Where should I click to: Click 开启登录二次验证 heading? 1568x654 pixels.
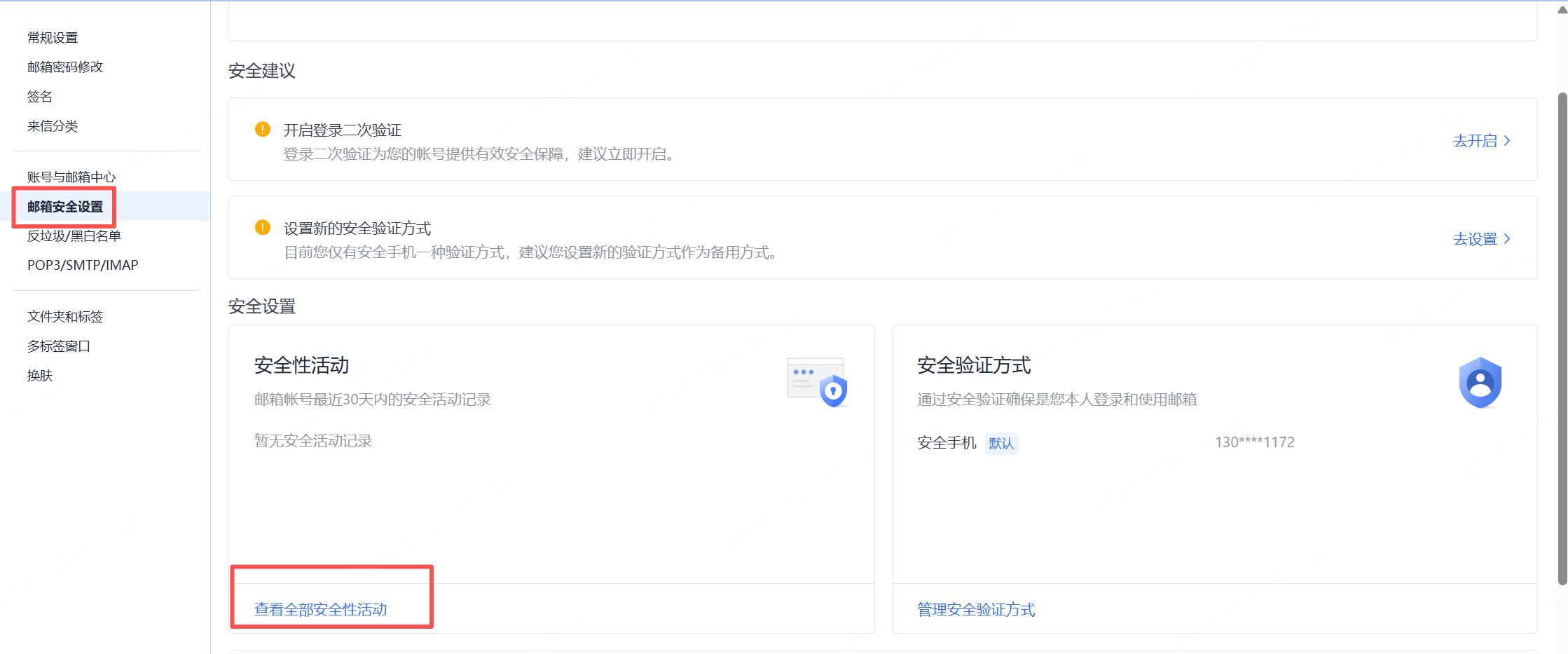tap(342, 130)
